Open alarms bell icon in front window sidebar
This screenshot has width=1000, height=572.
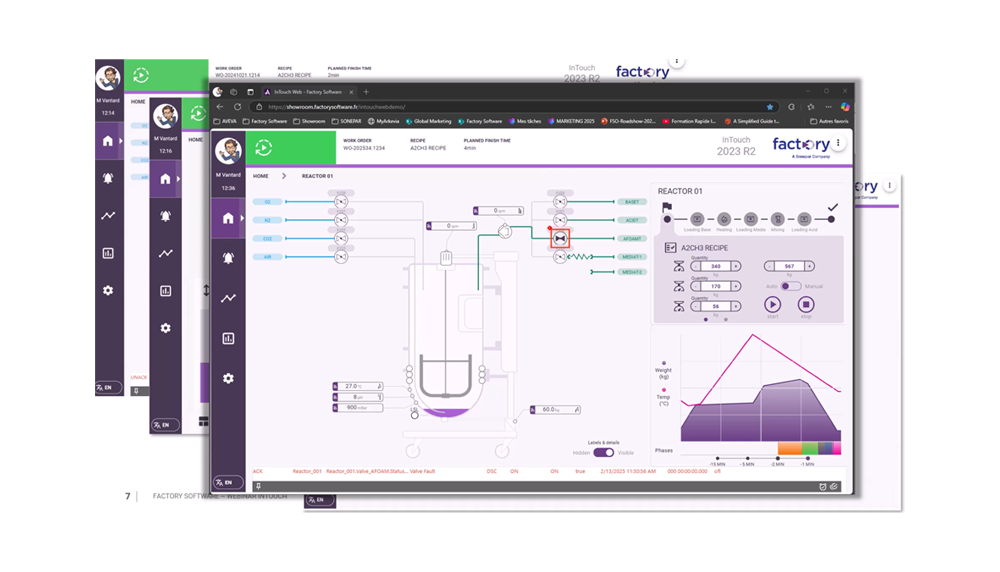click(x=228, y=258)
